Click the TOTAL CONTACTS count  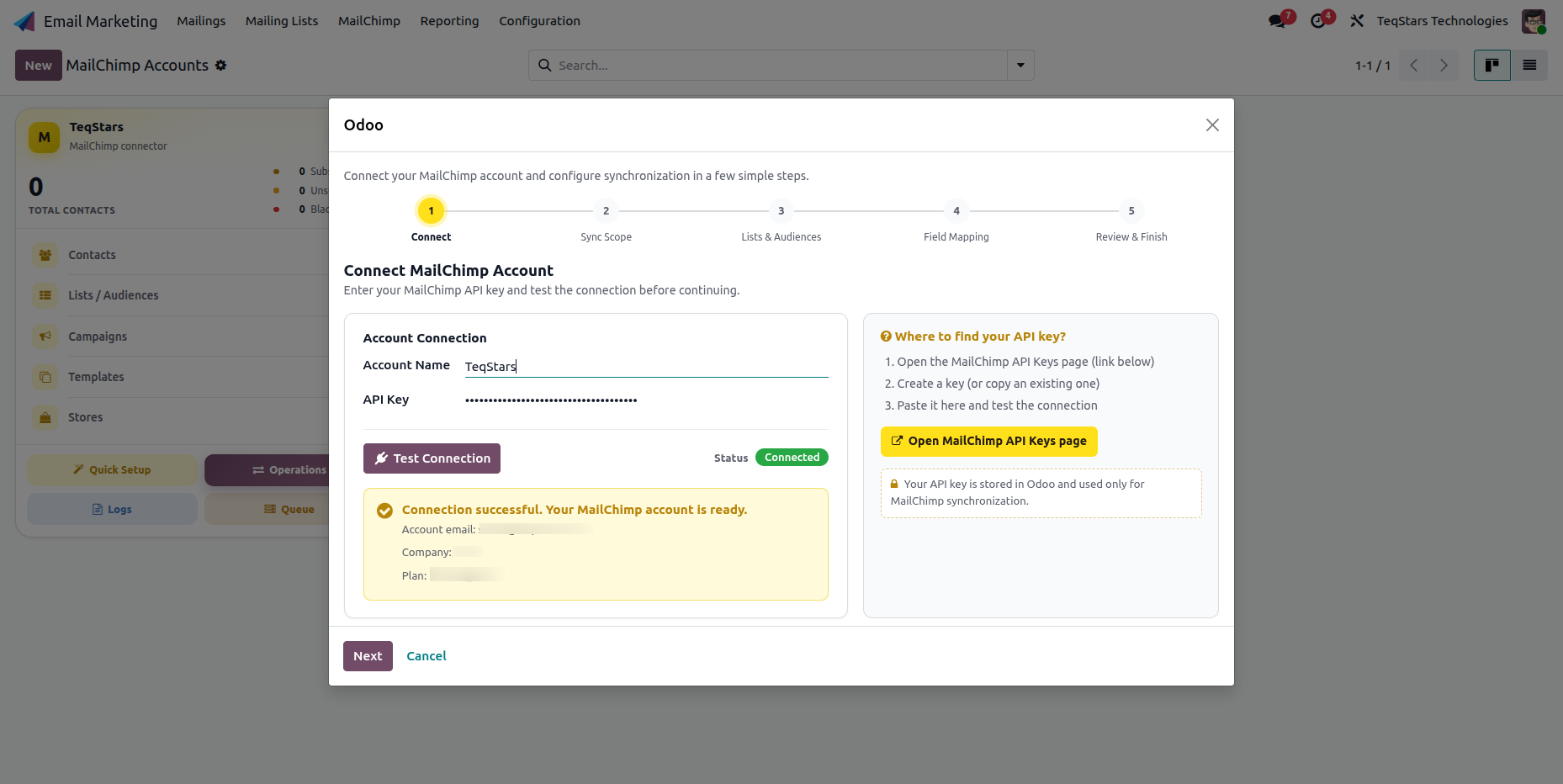[x=36, y=187]
